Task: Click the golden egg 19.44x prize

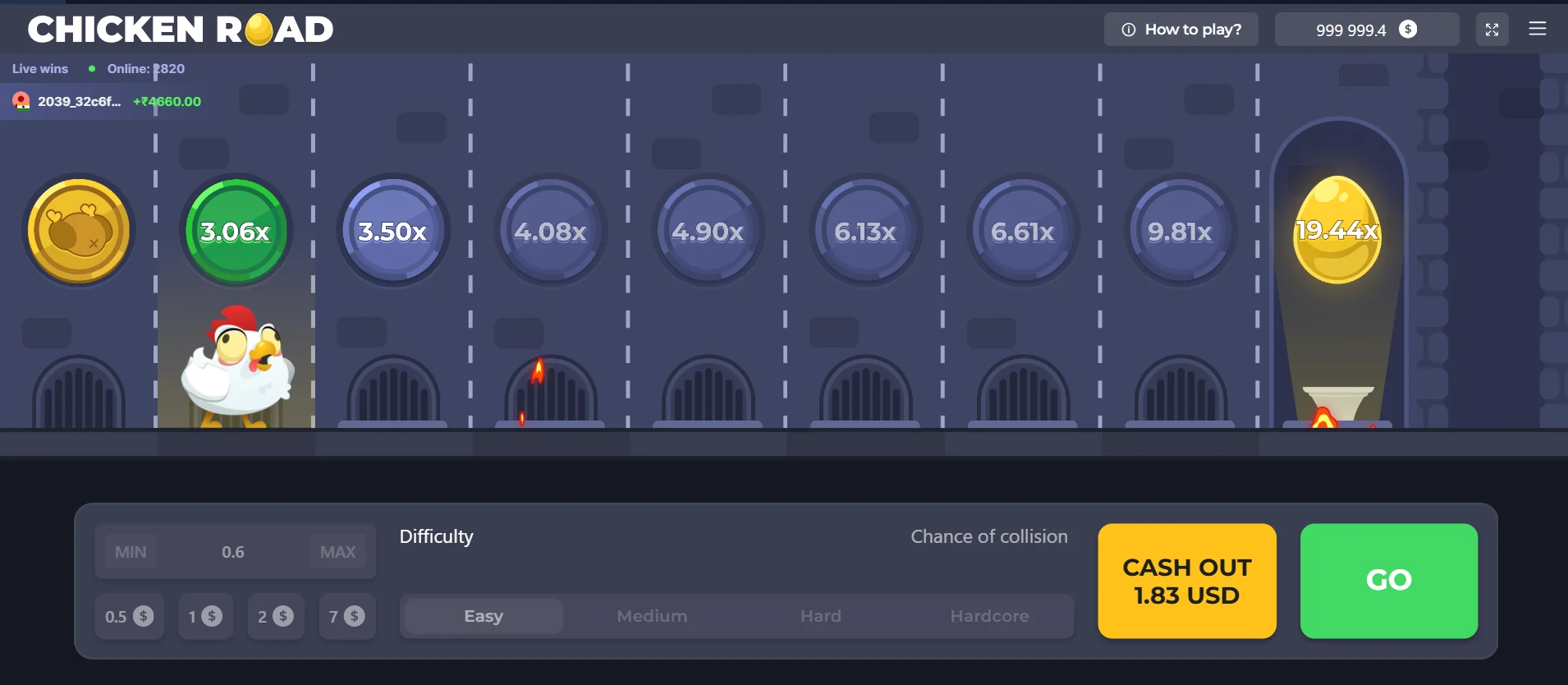Action: [1337, 230]
